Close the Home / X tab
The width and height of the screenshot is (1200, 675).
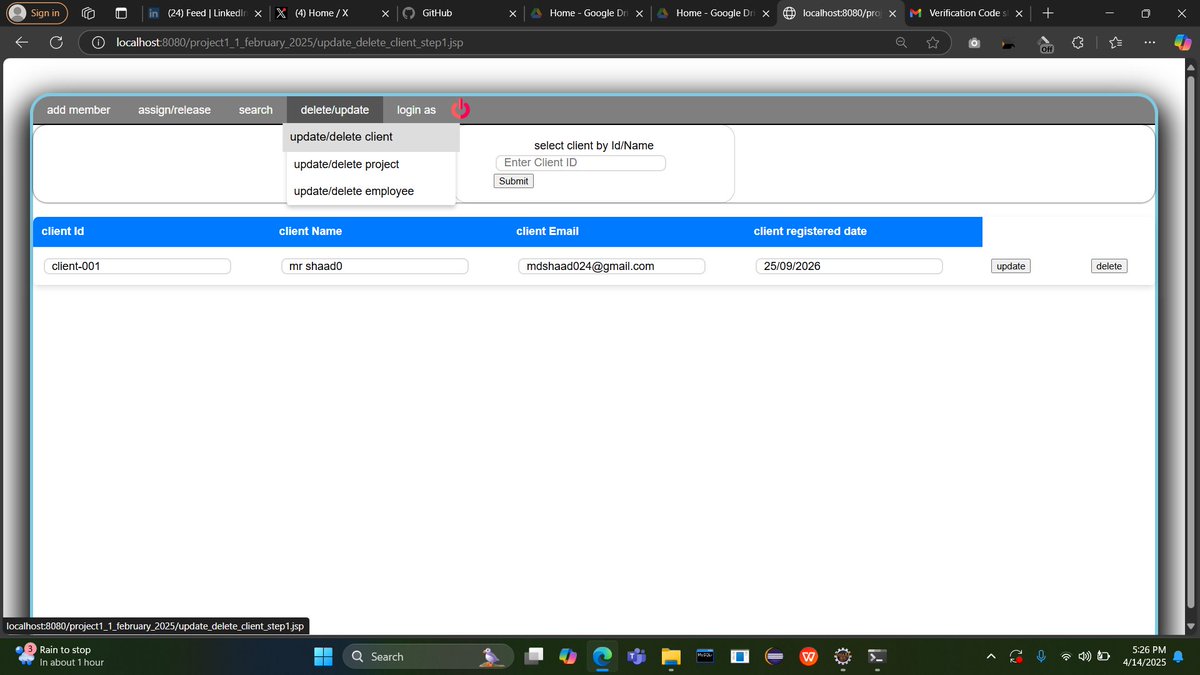click(x=385, y=14)
